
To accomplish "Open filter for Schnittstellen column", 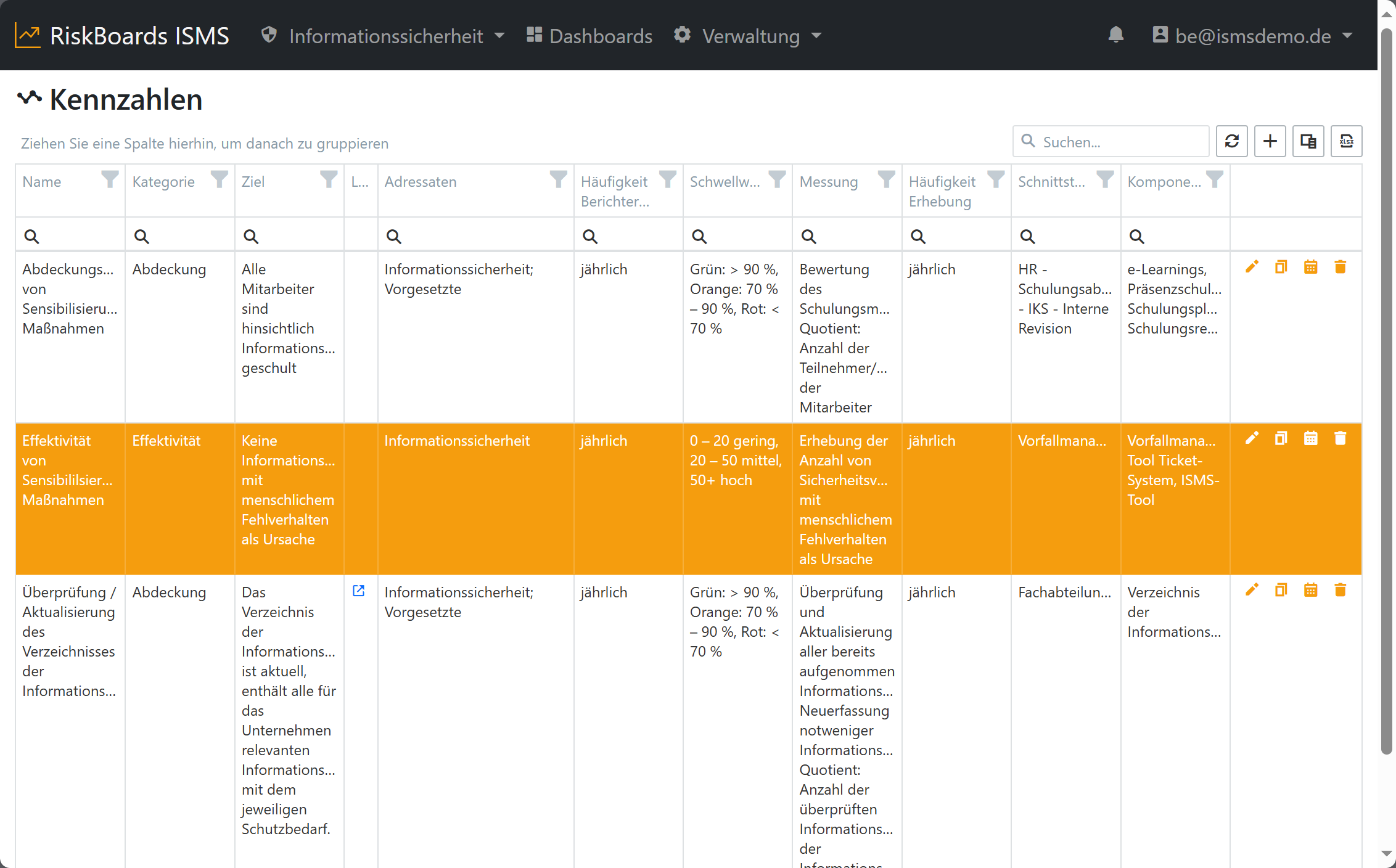I will coord(1105,179).
